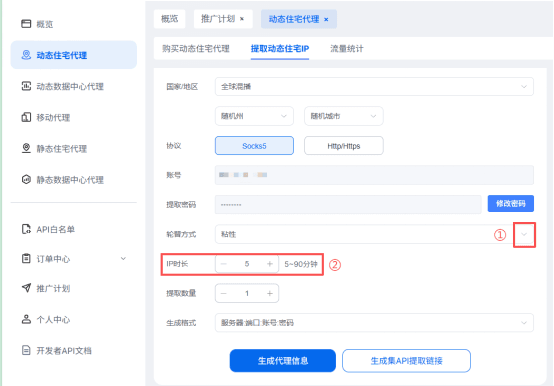Close the 推广计划 tab
554x386 pixels.
[242, 19]
